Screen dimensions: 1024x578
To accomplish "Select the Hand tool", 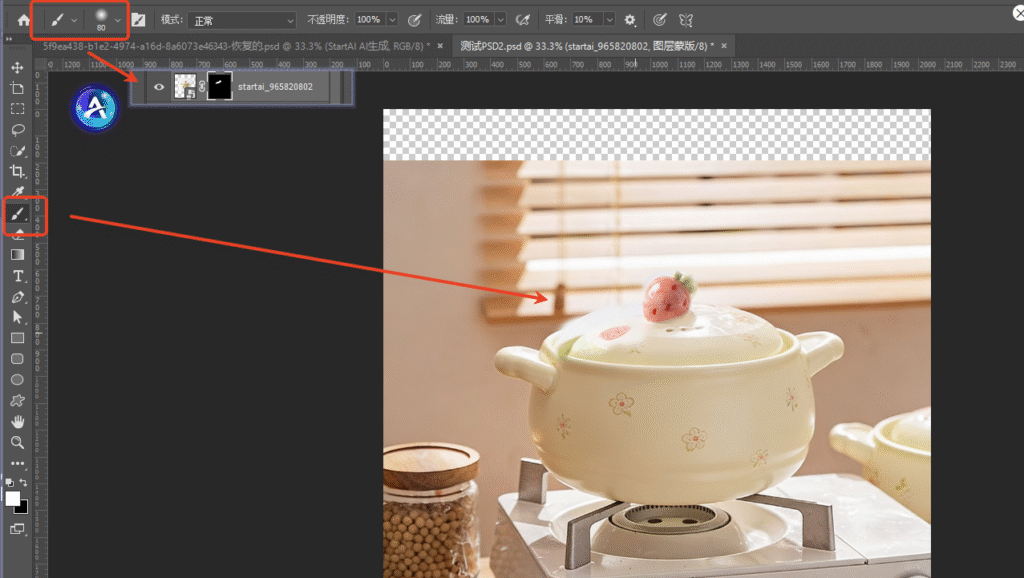I will pyautogui.click(x=17, y=421).
